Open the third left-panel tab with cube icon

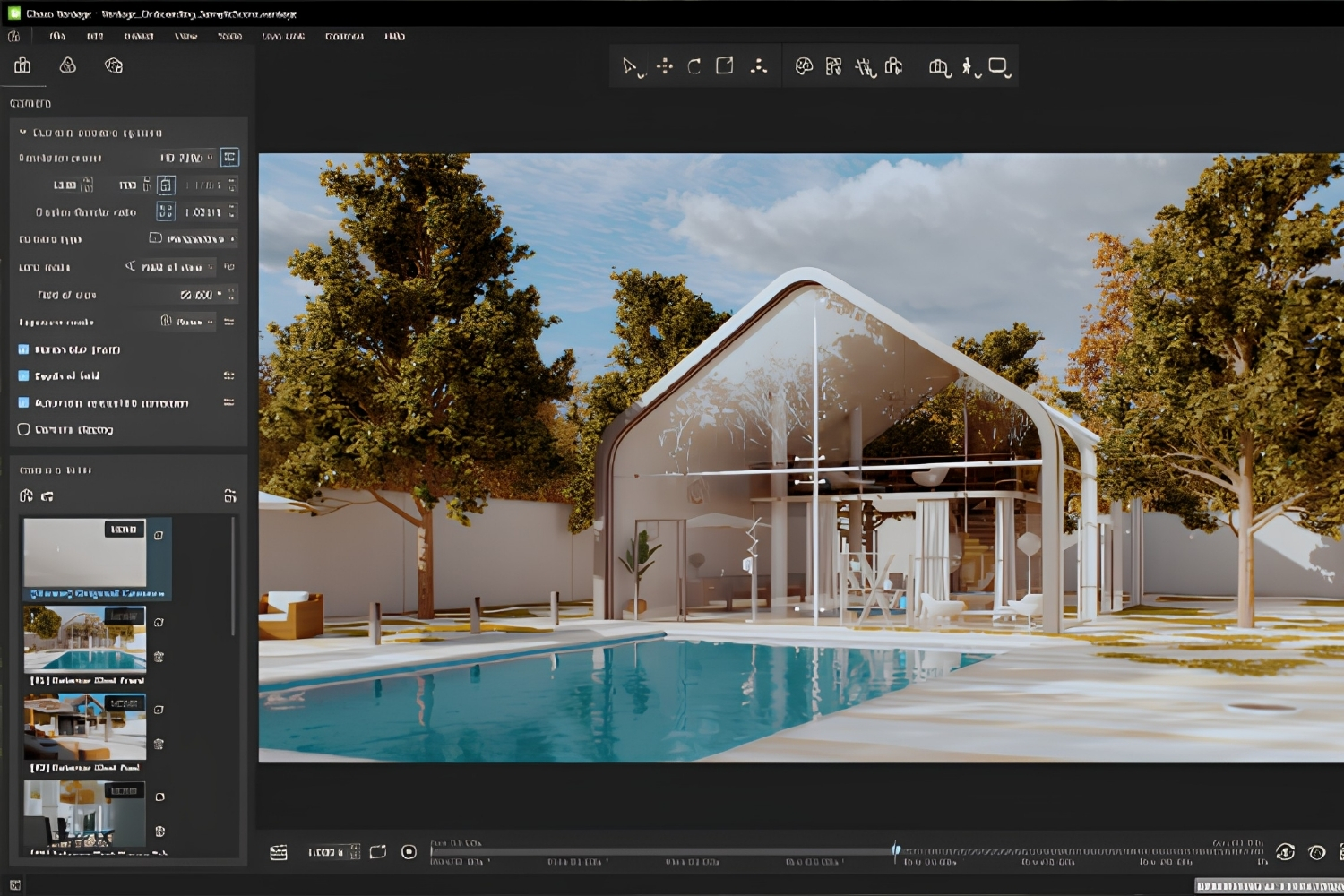pyautogui.click(x=114, y=65)
